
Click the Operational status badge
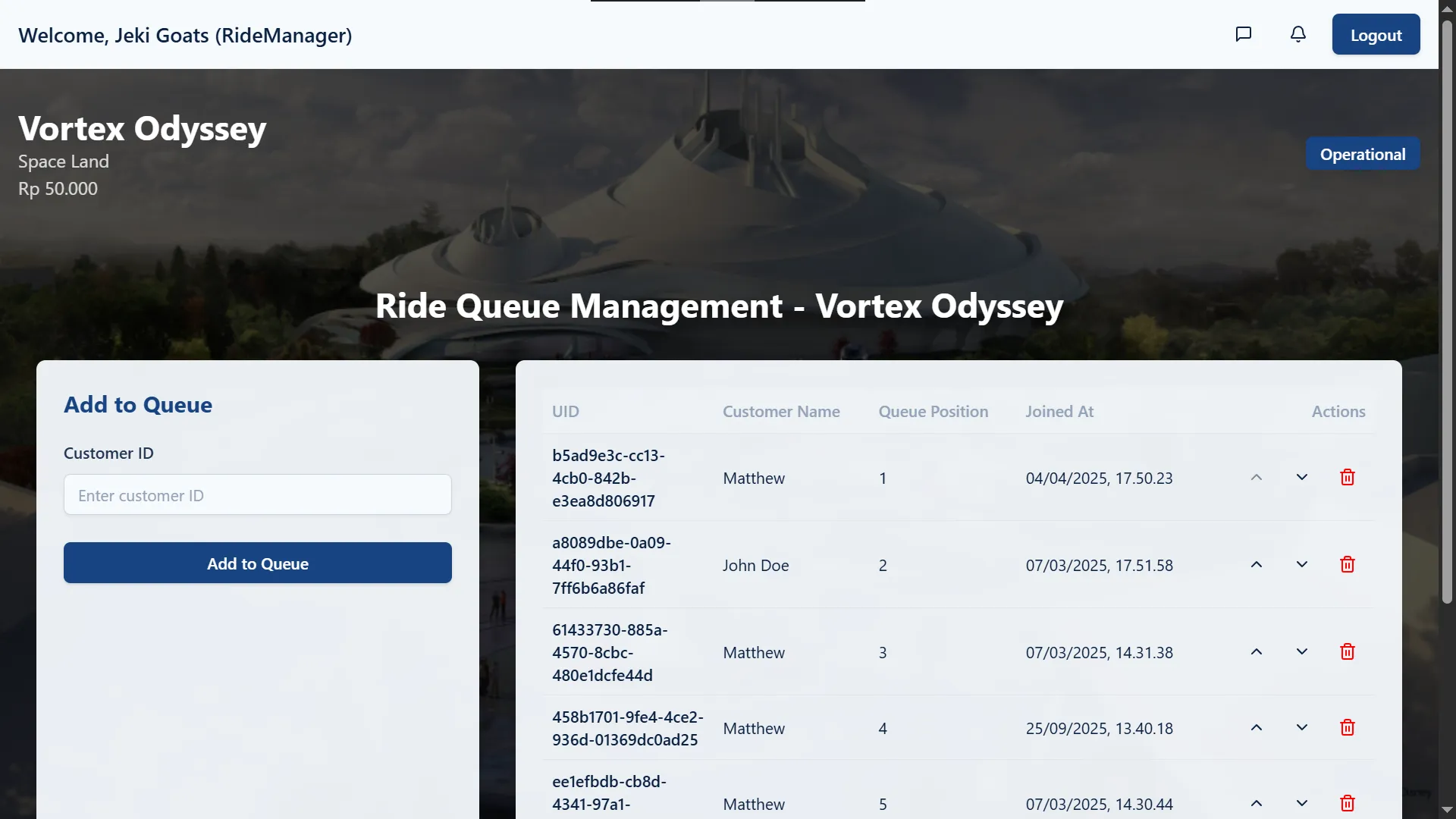tap(1362, 155)
